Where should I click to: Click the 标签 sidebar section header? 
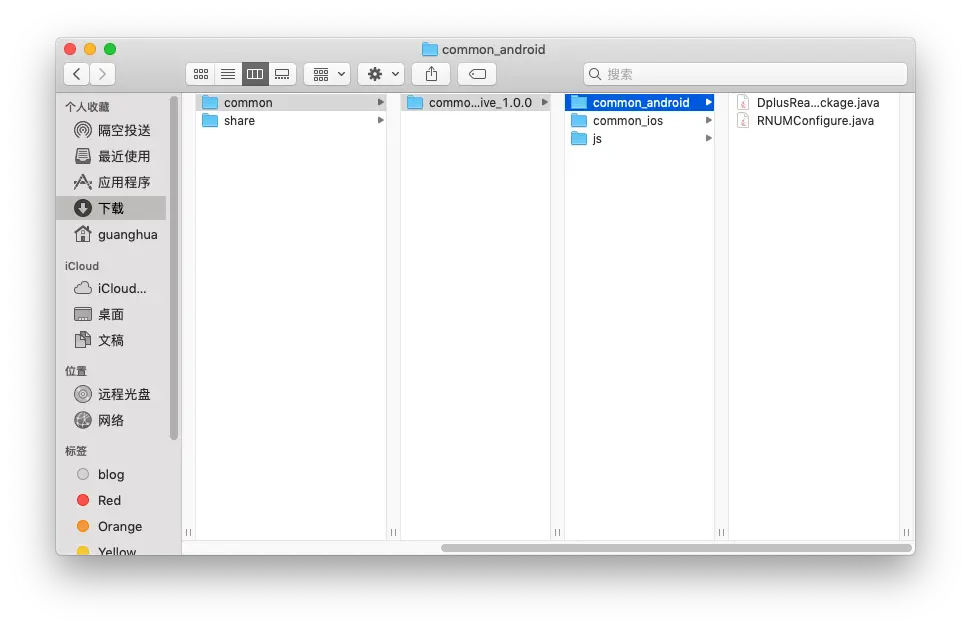coord(76,451)
